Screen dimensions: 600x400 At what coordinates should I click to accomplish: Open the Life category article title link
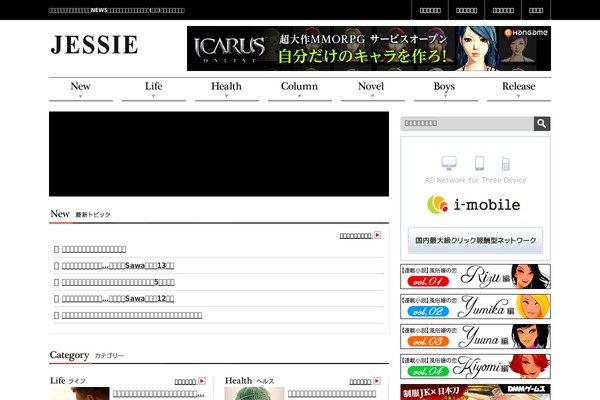[159, 393]
